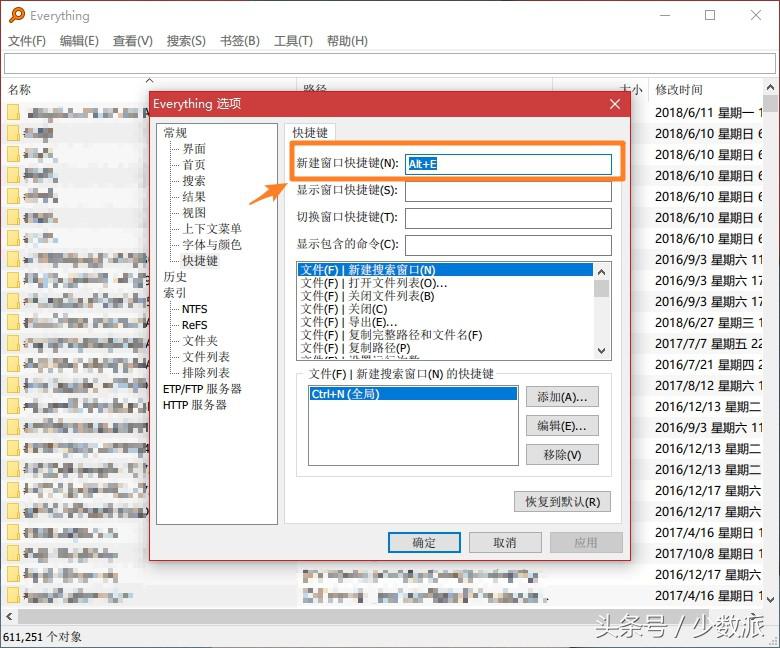Screen dimensions: 780x648
Task: Select the Ctrl+N (全局) shortcut entry
Action: coord(413,394)
